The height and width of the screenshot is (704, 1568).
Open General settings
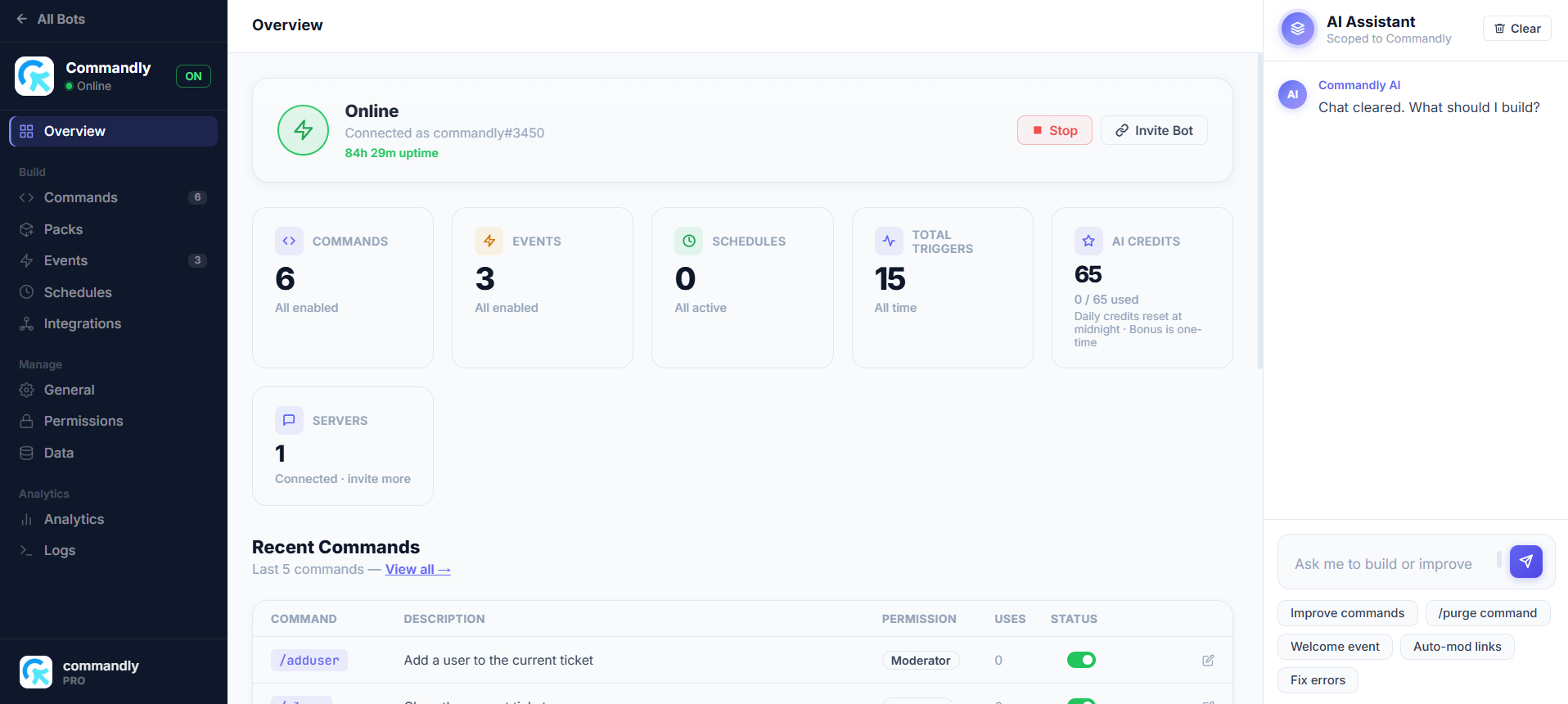(x=114, y=390)
